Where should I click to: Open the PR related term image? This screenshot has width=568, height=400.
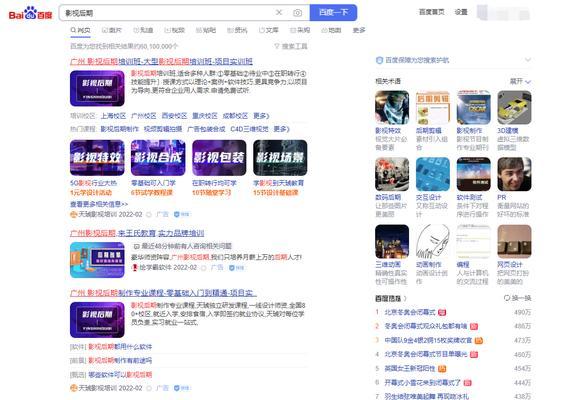tap(514, 174)
